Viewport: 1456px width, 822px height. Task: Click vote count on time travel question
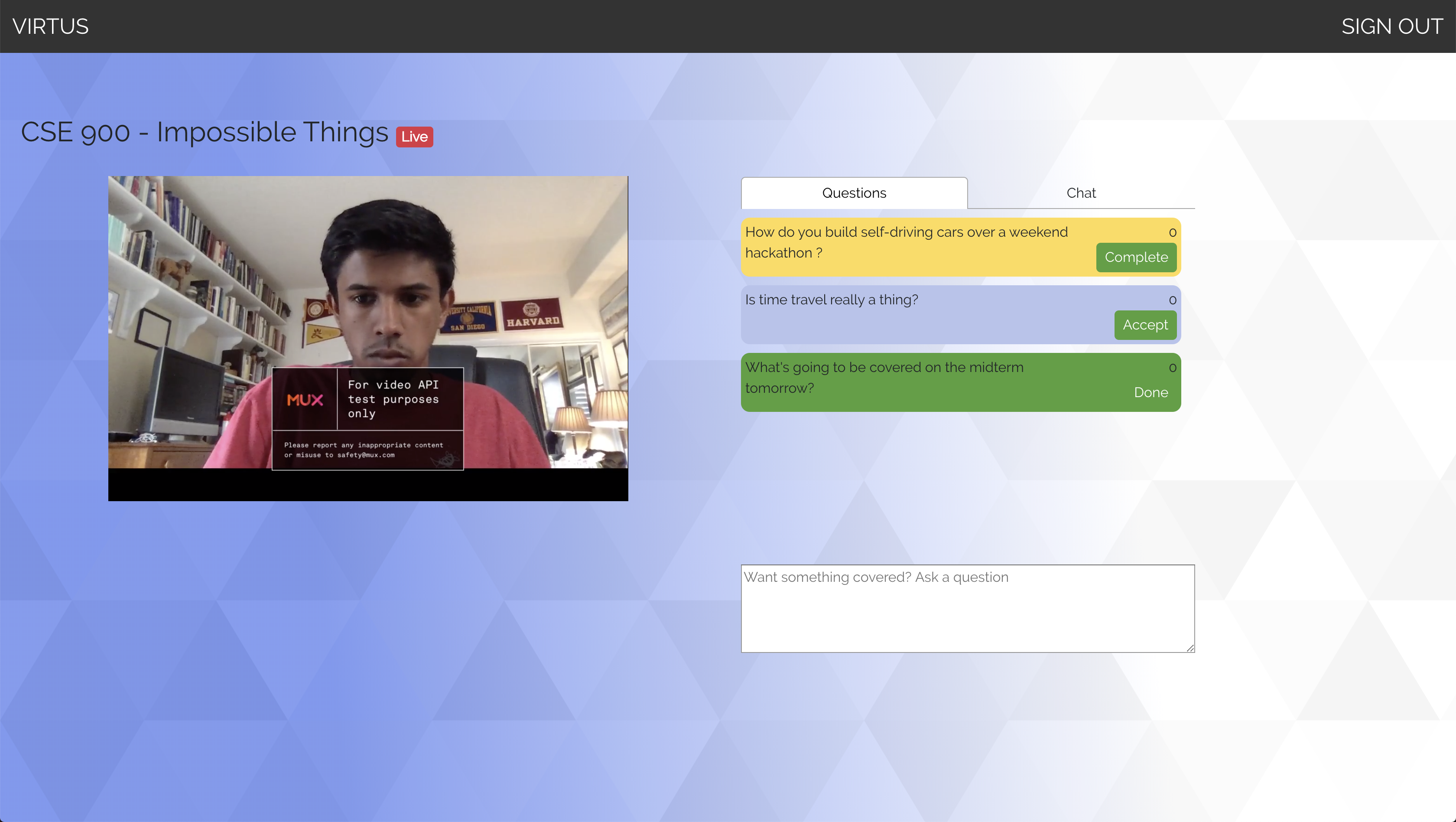[1172, 300]
